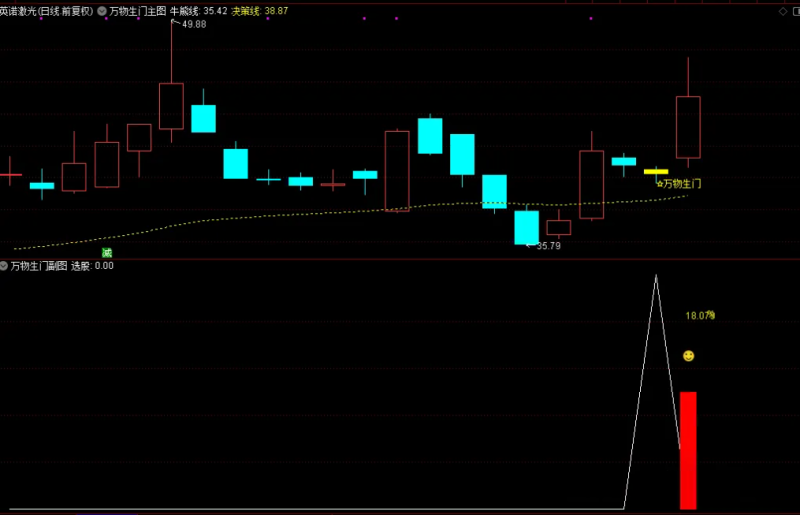Click the last red hollow candlestick

(x=688, y=127)
